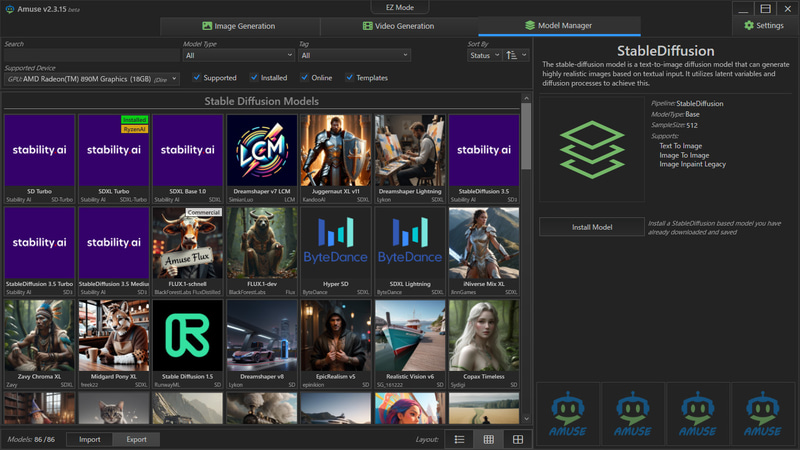Uncheck the Supported filter checkbox
Viewport: 800px width, 450px height.
(x=197, y=77)
